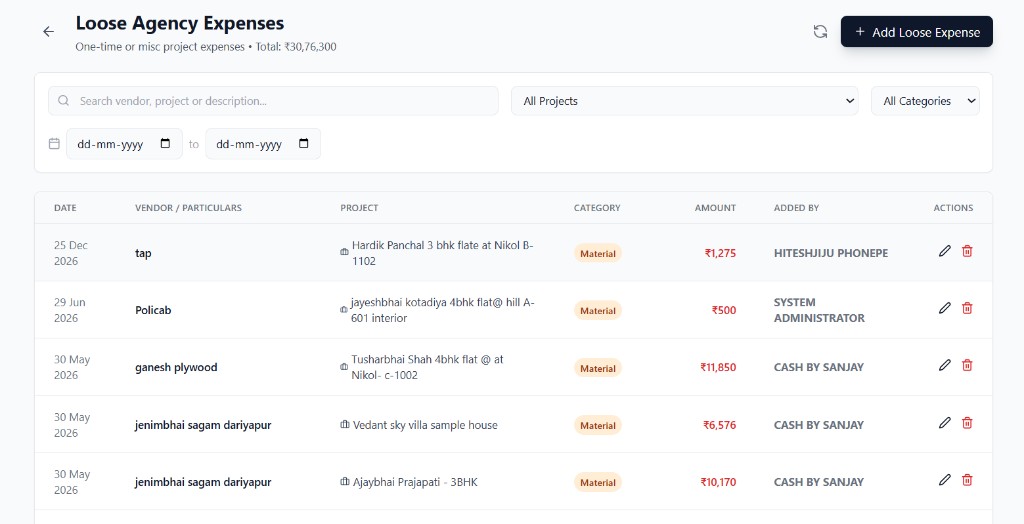Image resolution: width=1024 pixels, height=524 pixels.
Task: Delete the Ajaybhai Prajapati expense row
Action: coord(967,480)
